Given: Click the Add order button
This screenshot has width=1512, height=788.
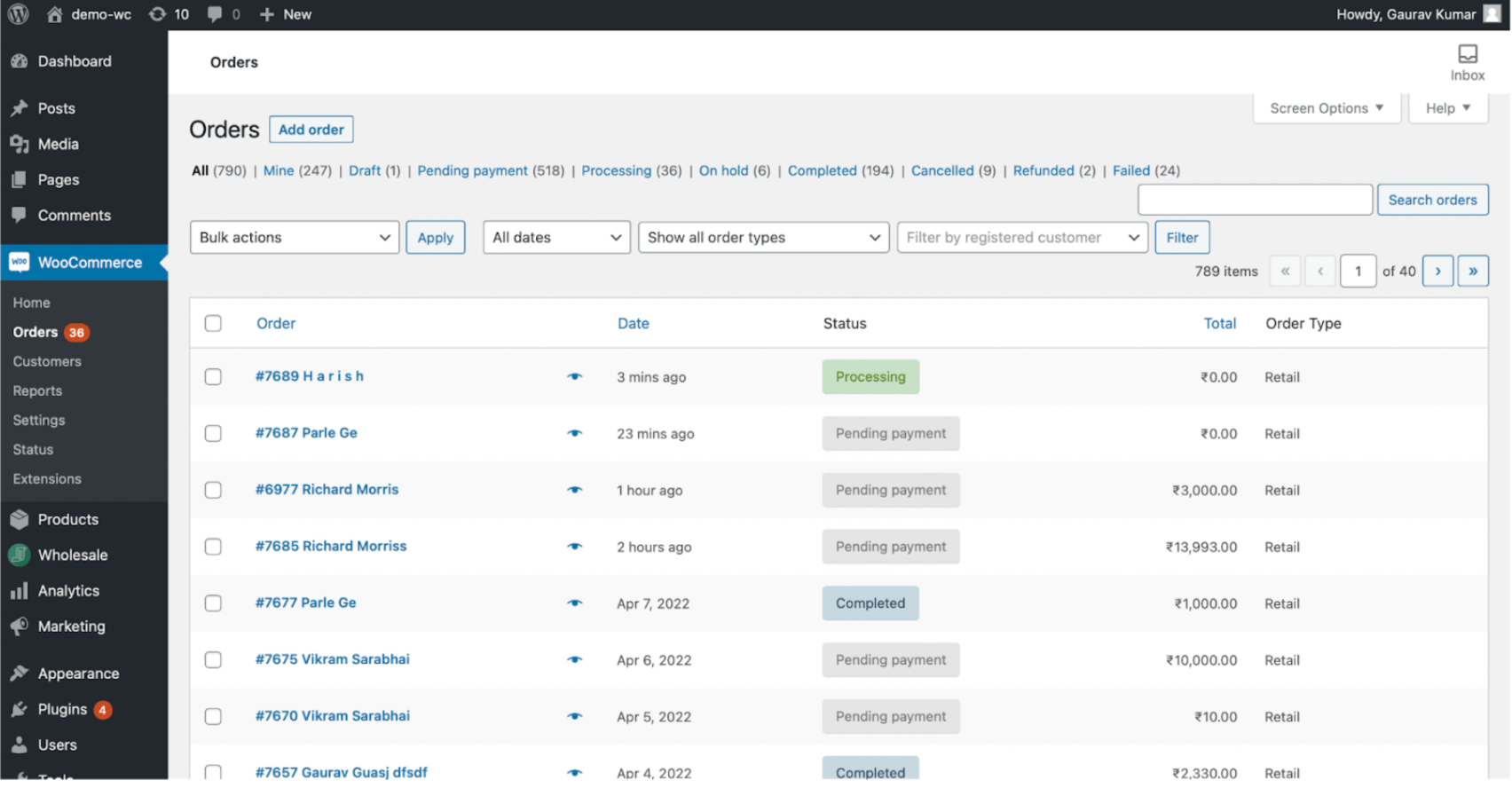Looking at the screenshot, I should tap(311, 130).
